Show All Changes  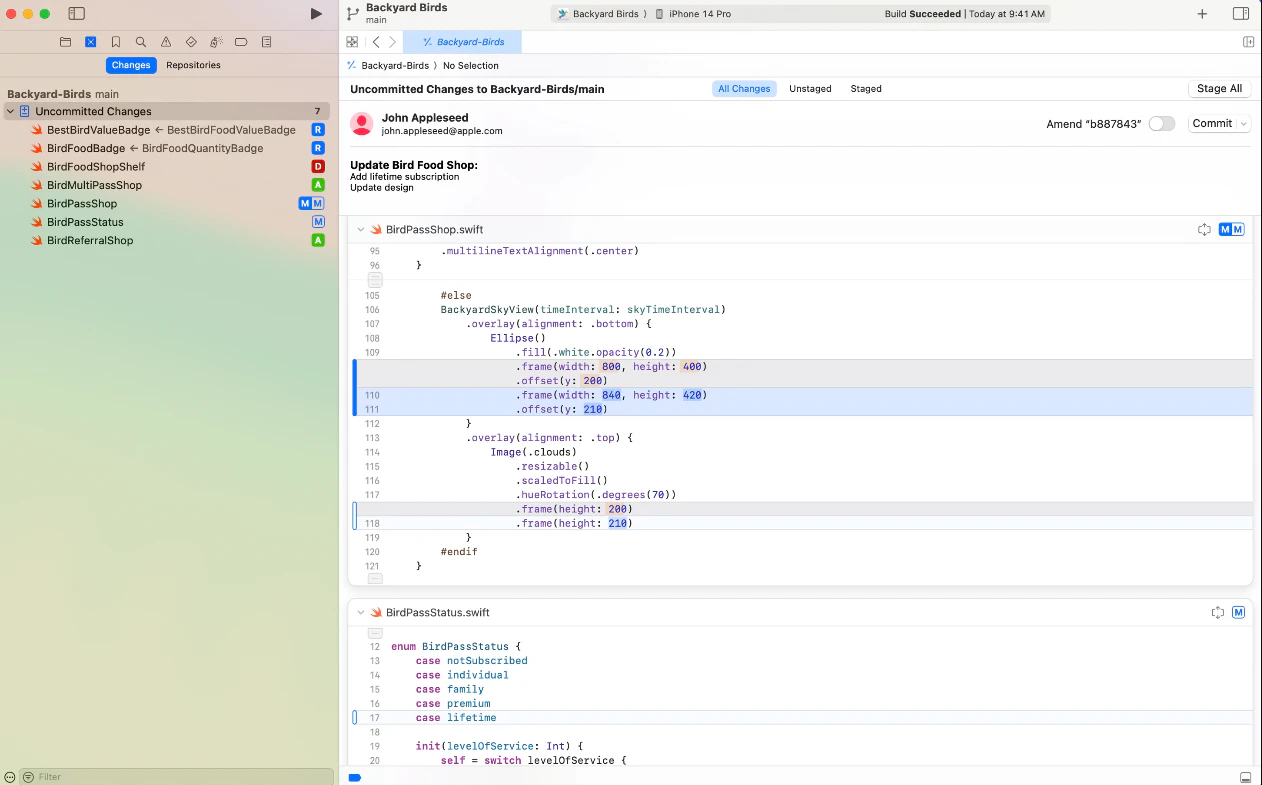(744, 89)
